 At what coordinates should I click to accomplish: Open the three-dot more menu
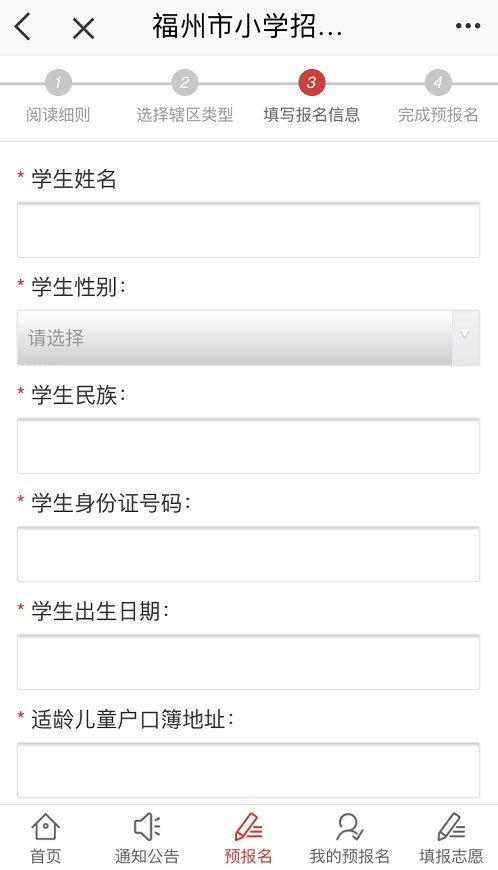tap(467, 26)
